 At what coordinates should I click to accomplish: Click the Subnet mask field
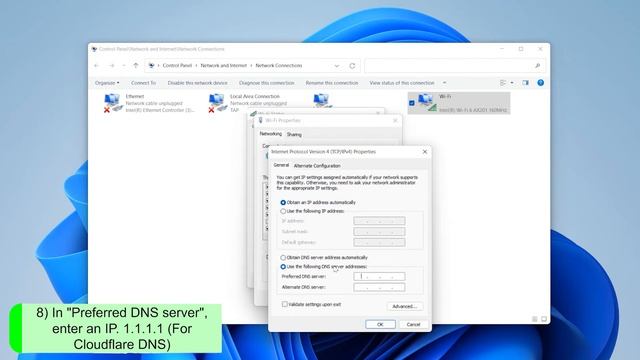379,231
